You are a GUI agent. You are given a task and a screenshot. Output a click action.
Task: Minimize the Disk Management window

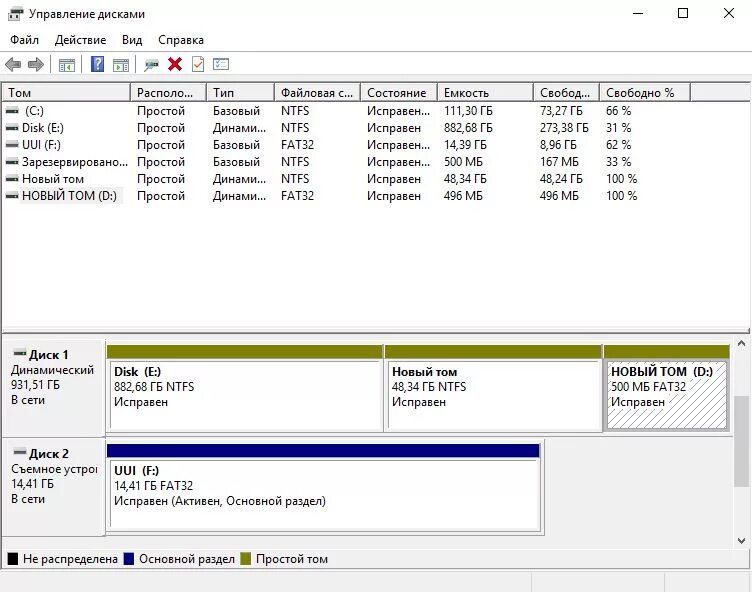638,13
